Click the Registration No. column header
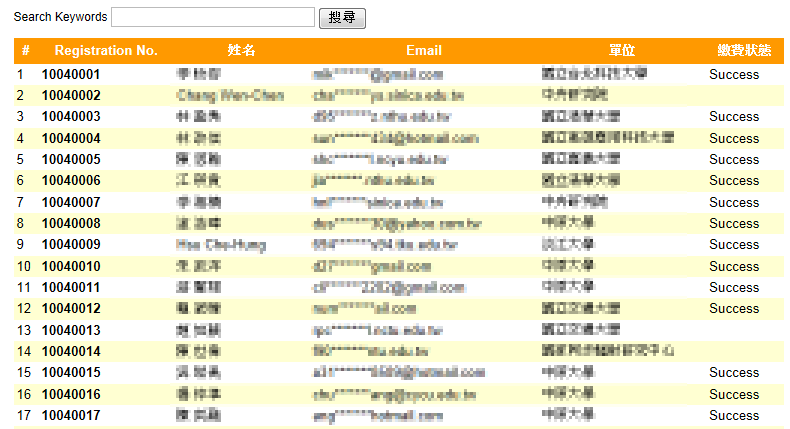Image resolution: width=790 pixels, height=429 pixels. [x=106, y=50]
